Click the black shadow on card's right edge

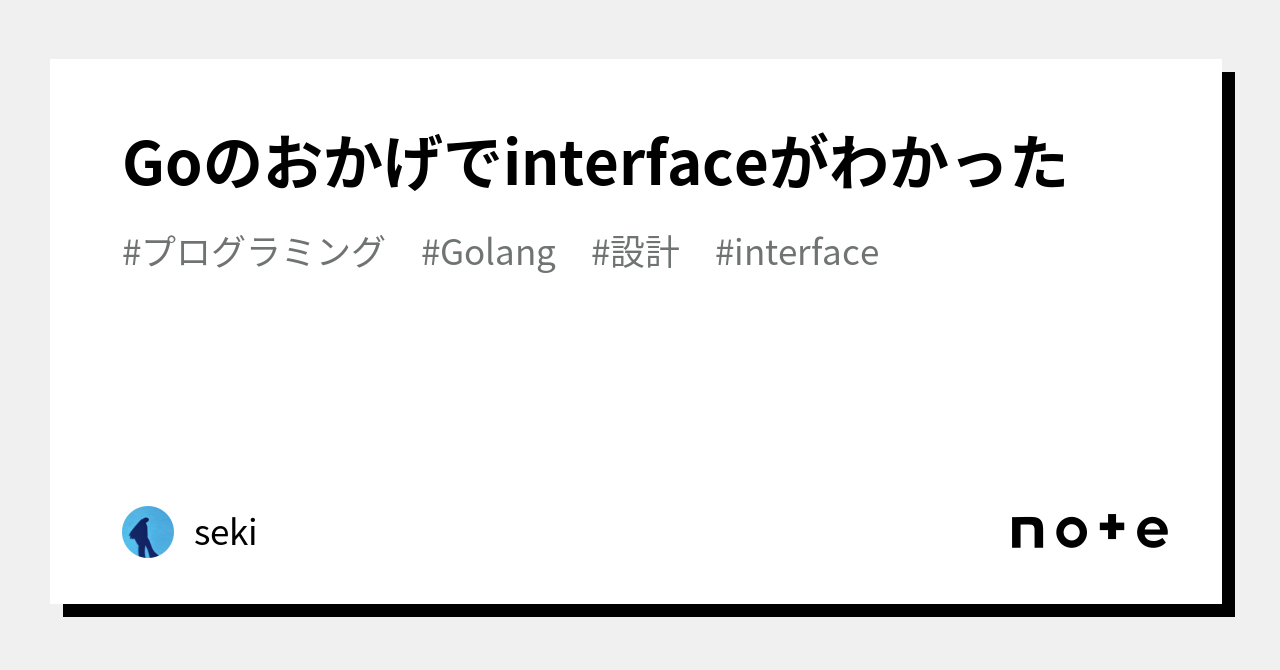point(1228,340)
